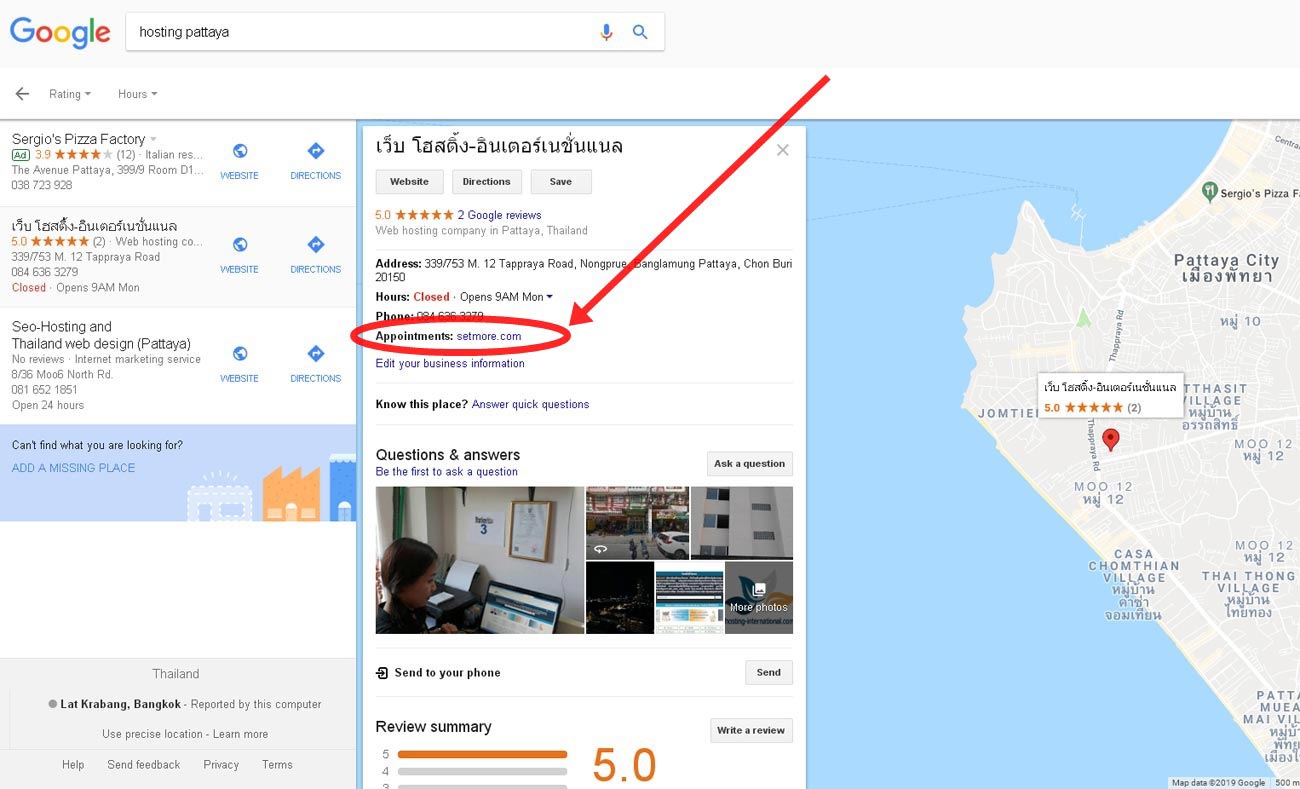The width and height of the screenshot is (1300, 789).
Task: Open website globe icon for Sergio's Pizza Factory
Action: 240,151
